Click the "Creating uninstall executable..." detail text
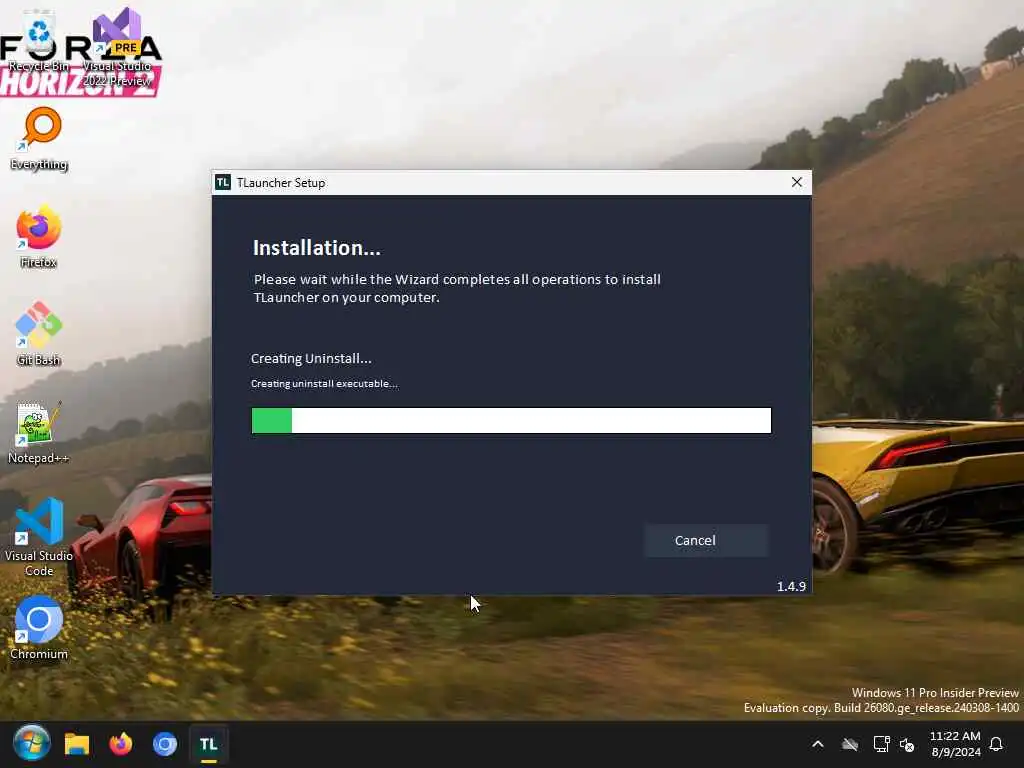The height and width of the screenshot is (768, 1024). [325, 383]
